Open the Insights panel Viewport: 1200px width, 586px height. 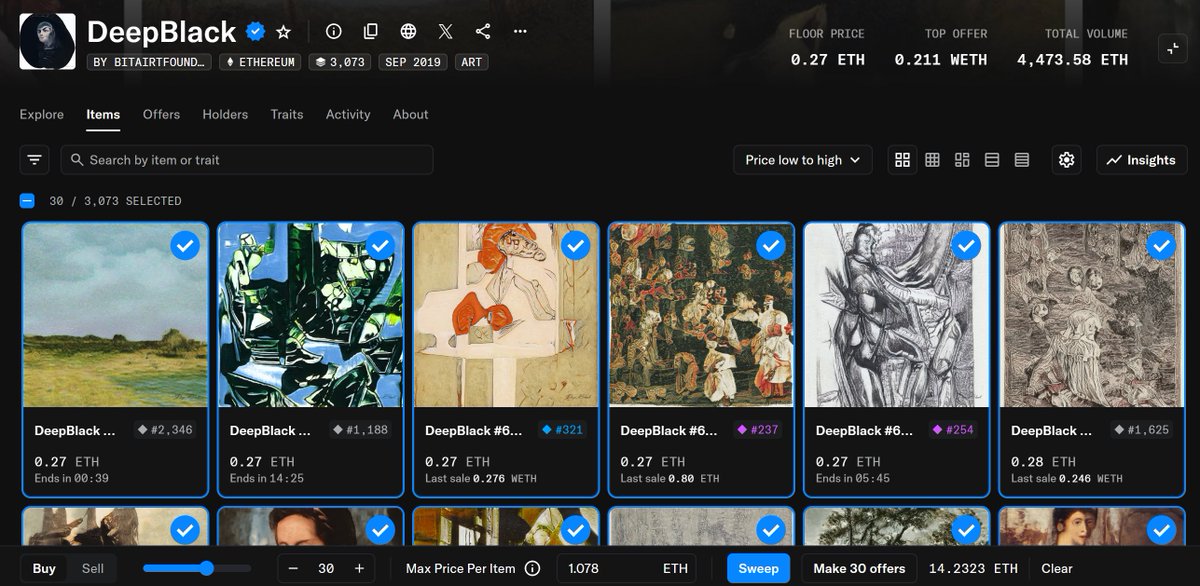[x=1142, y=160]
